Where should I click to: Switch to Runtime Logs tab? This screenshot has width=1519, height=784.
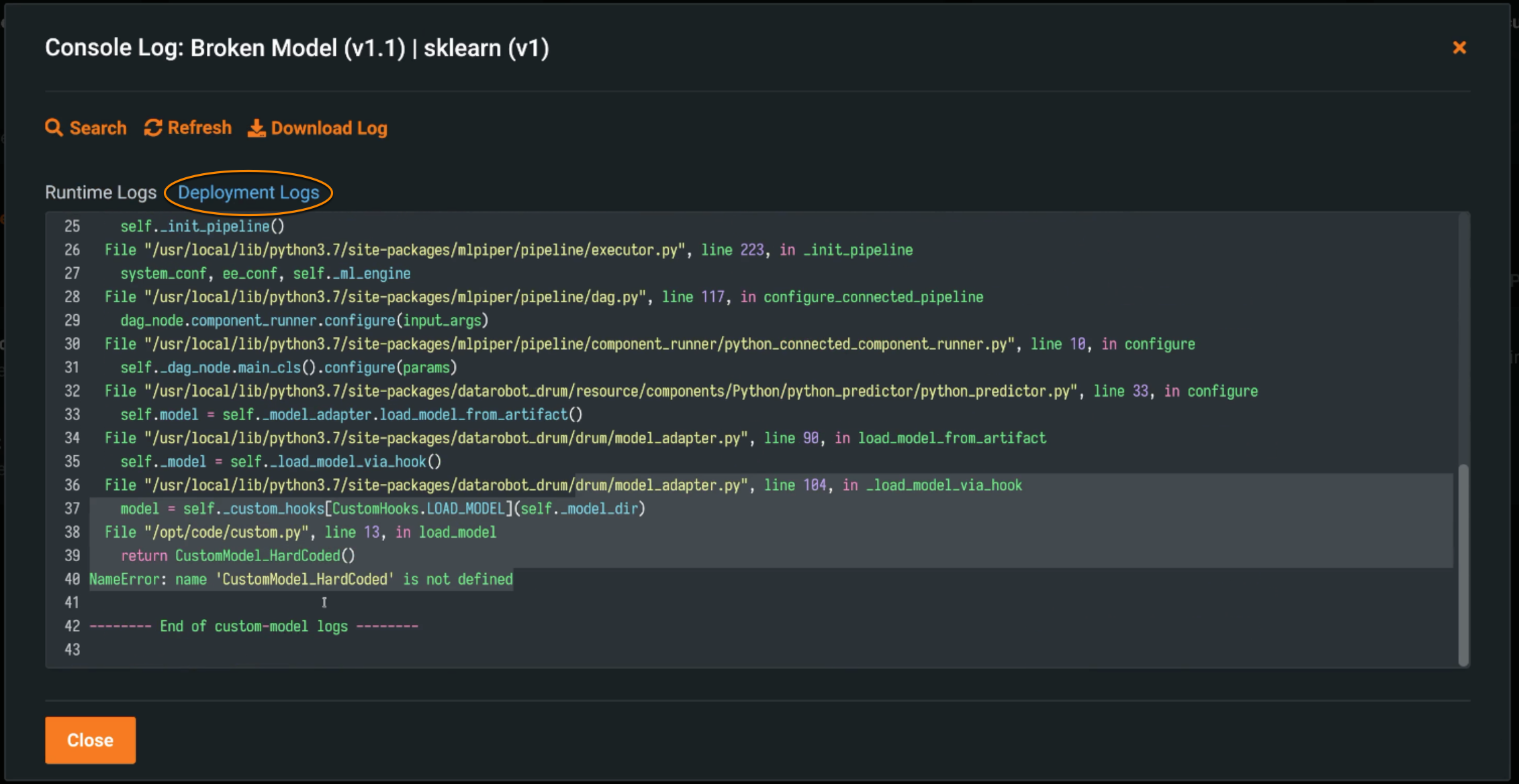101,193
